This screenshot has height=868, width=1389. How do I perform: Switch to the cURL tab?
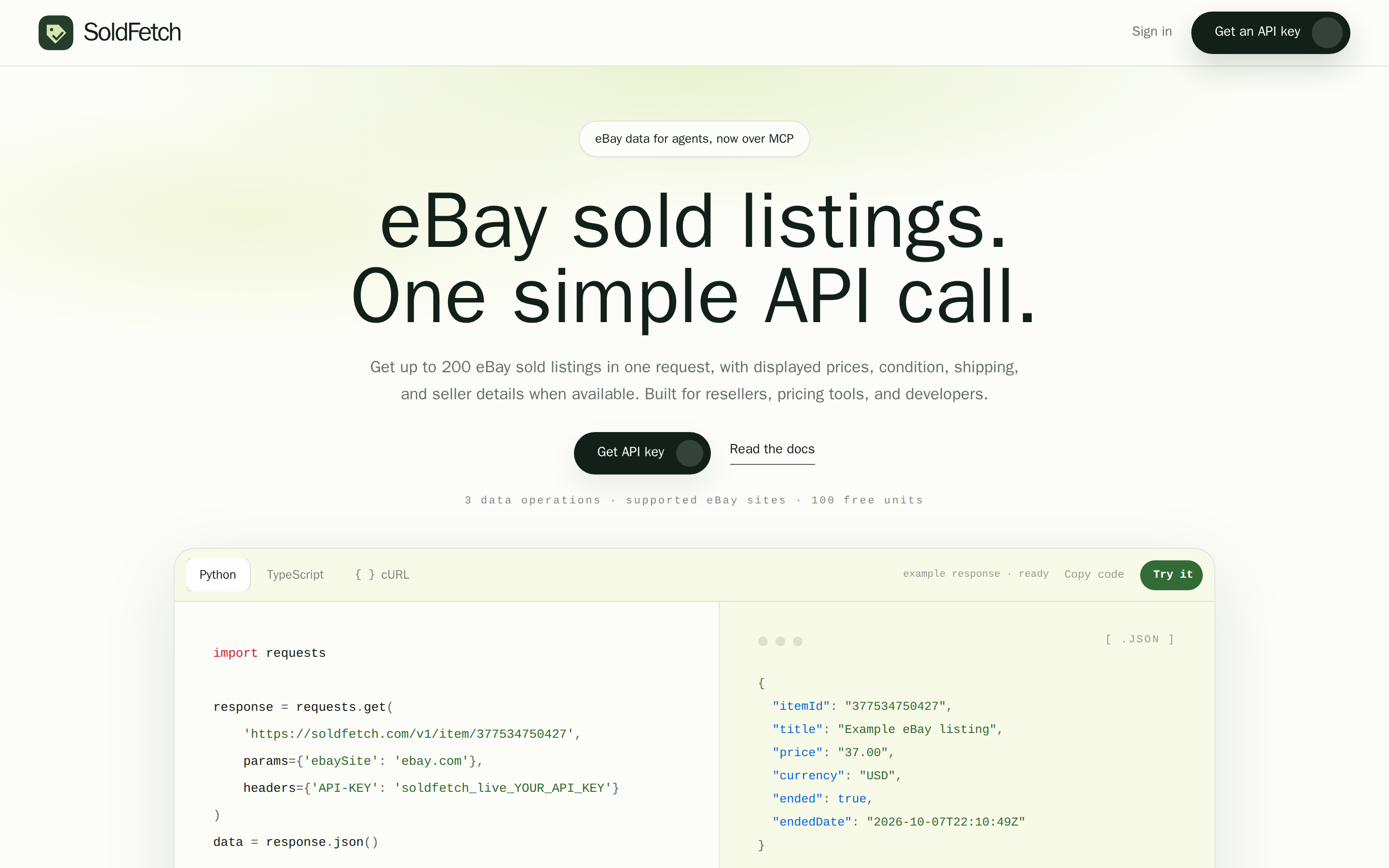(381, 575)
